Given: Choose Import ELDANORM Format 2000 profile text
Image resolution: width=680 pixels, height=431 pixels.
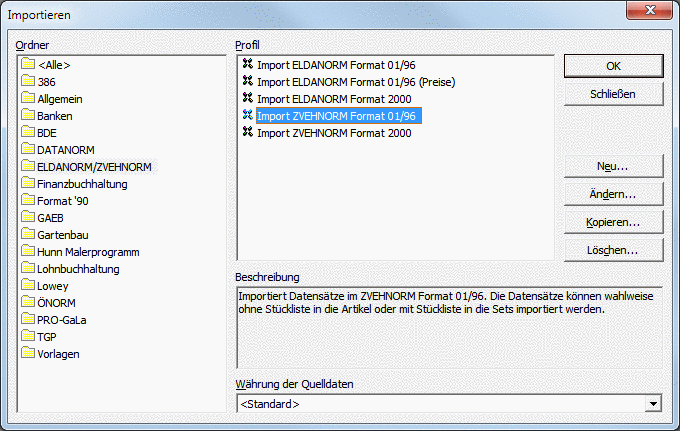Looking at the screenshot, I should pos(334,99).
